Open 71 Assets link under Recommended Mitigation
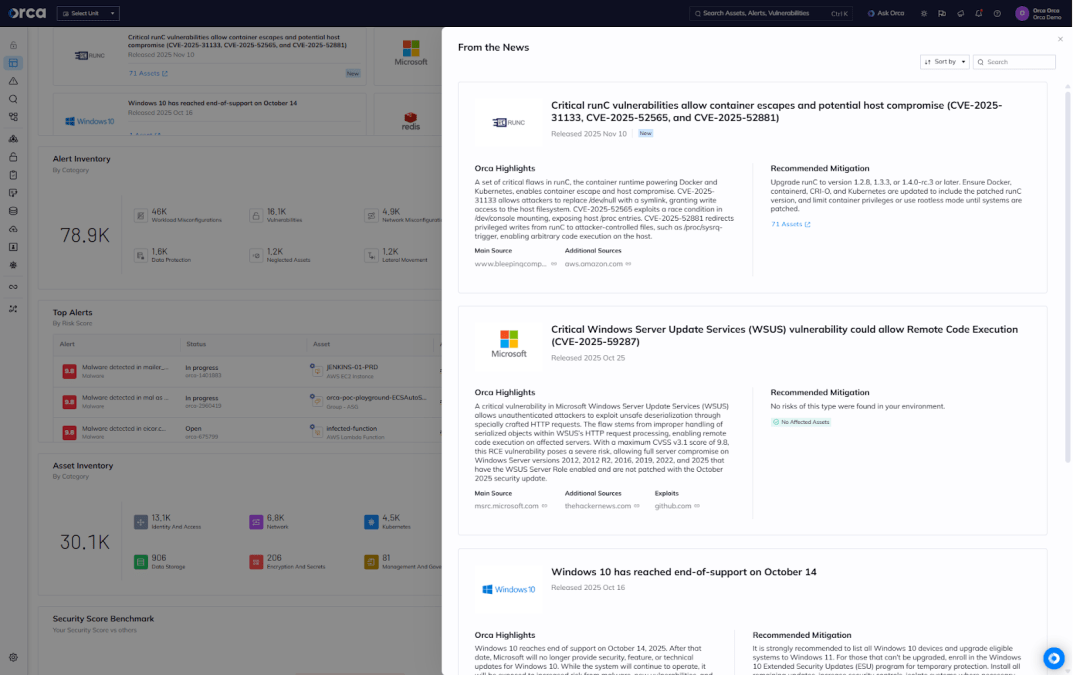1080x675 pixels. (x=790, y=224)
